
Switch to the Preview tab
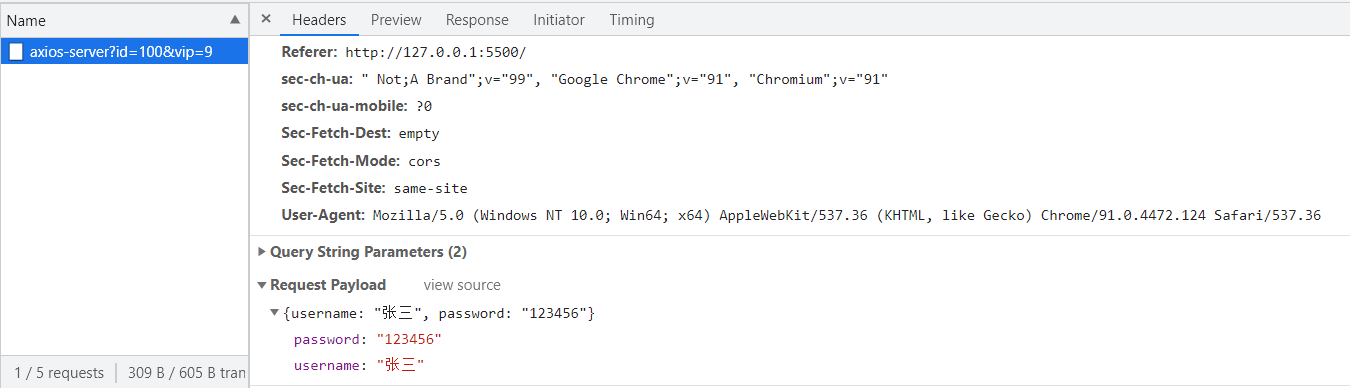pos(396,20)
